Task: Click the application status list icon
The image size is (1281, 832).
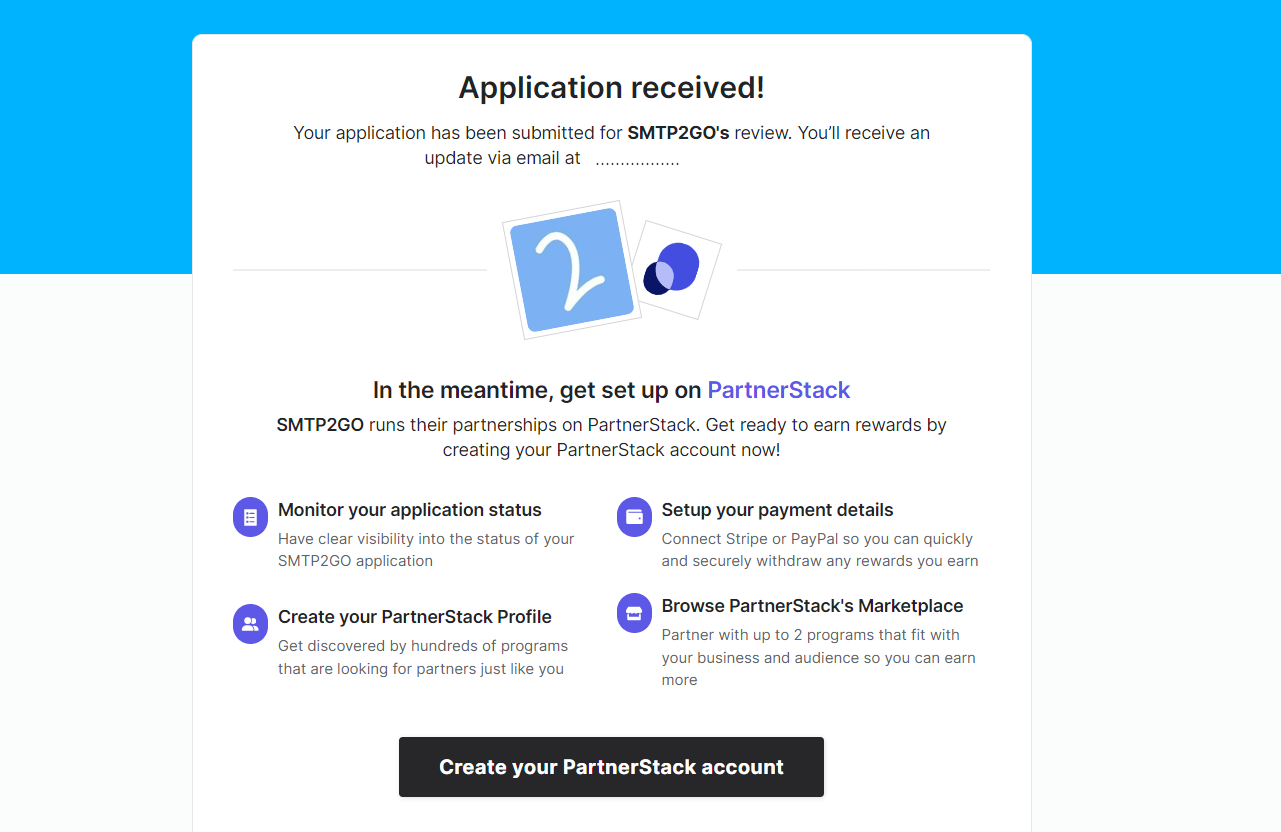Action: [251, 517]
